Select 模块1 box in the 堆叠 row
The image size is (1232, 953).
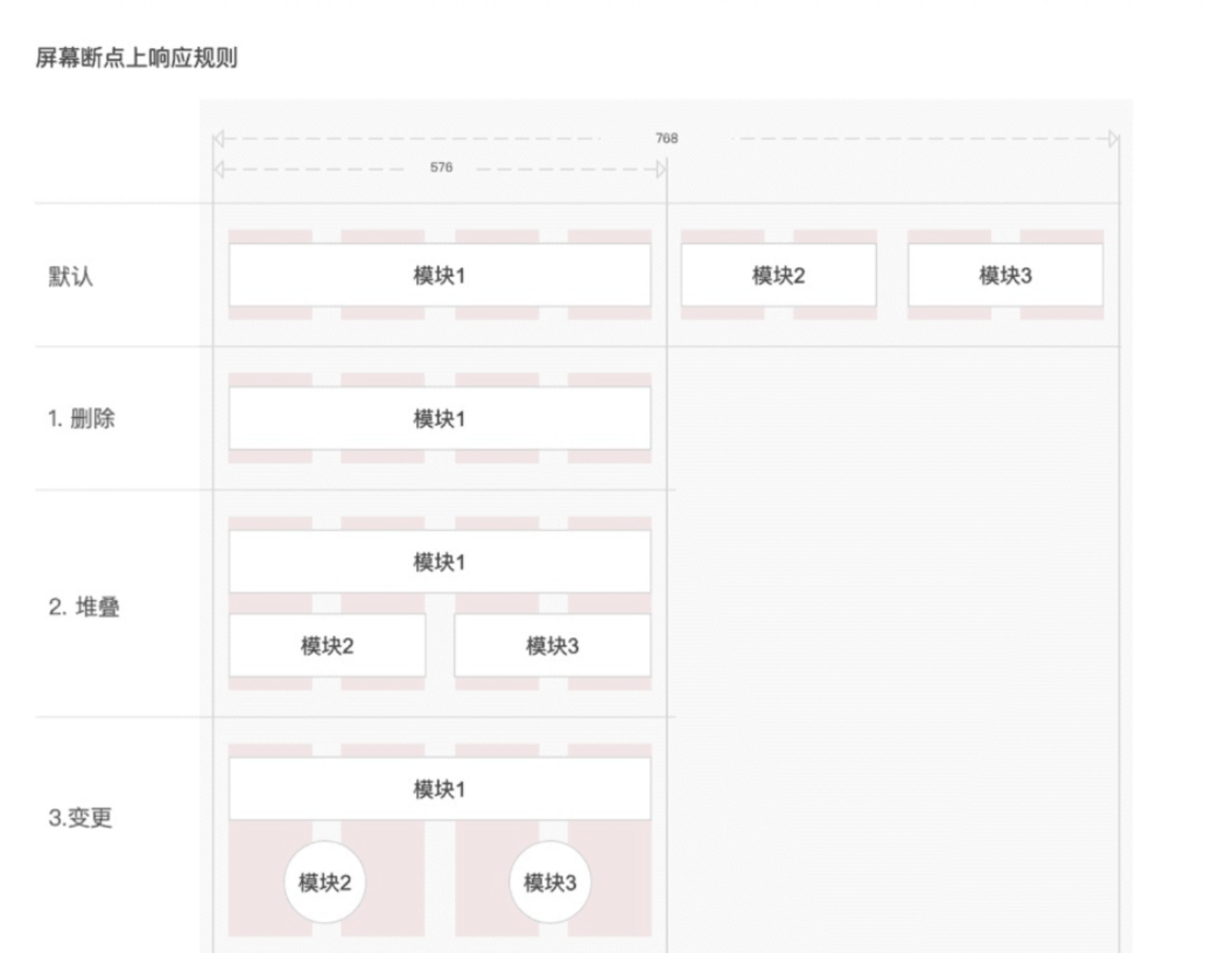point(440,561)
